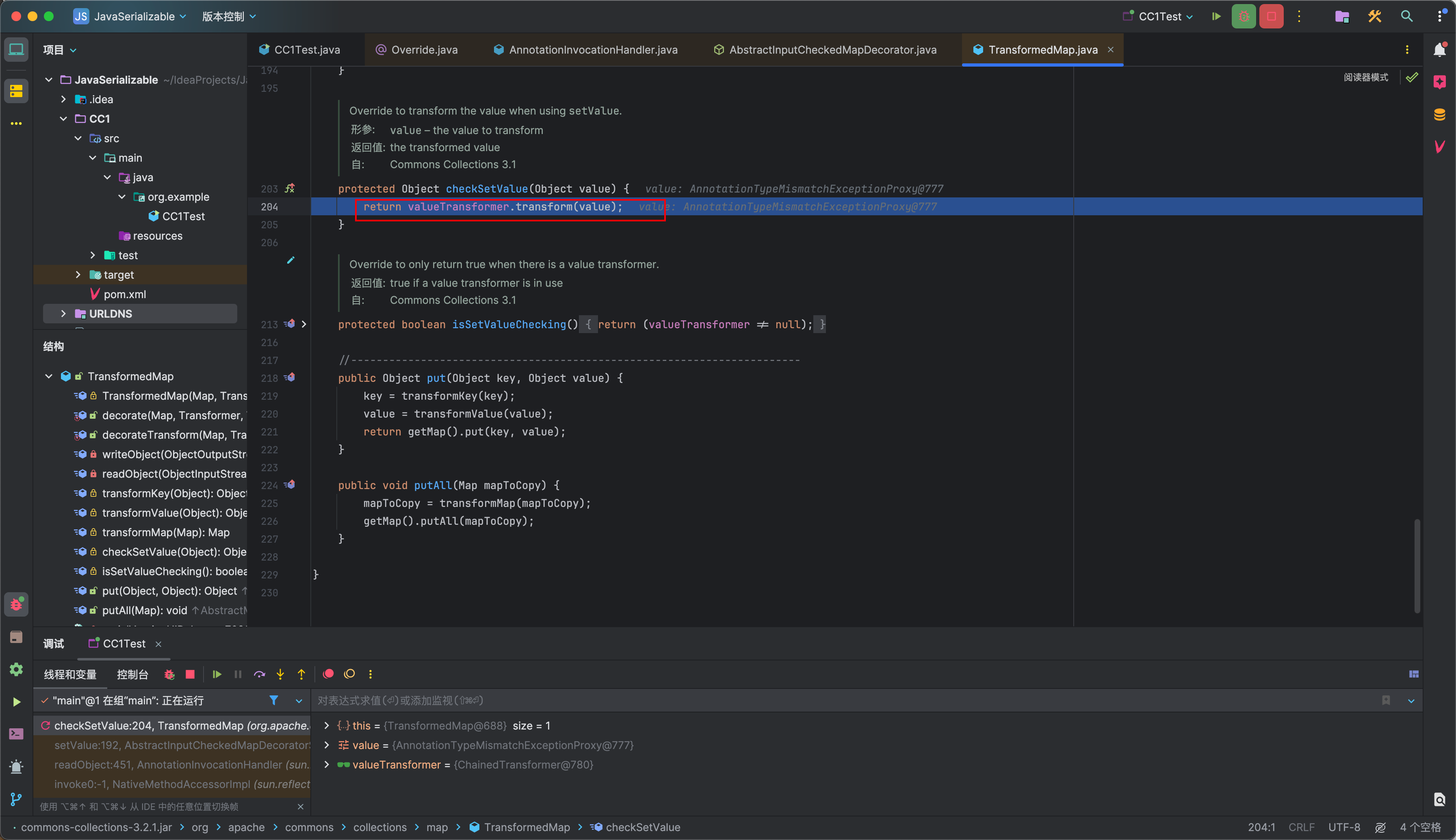Viewport: 1456px width, 840px height.
Task: Open the Database tool window
Action: 1439,115
